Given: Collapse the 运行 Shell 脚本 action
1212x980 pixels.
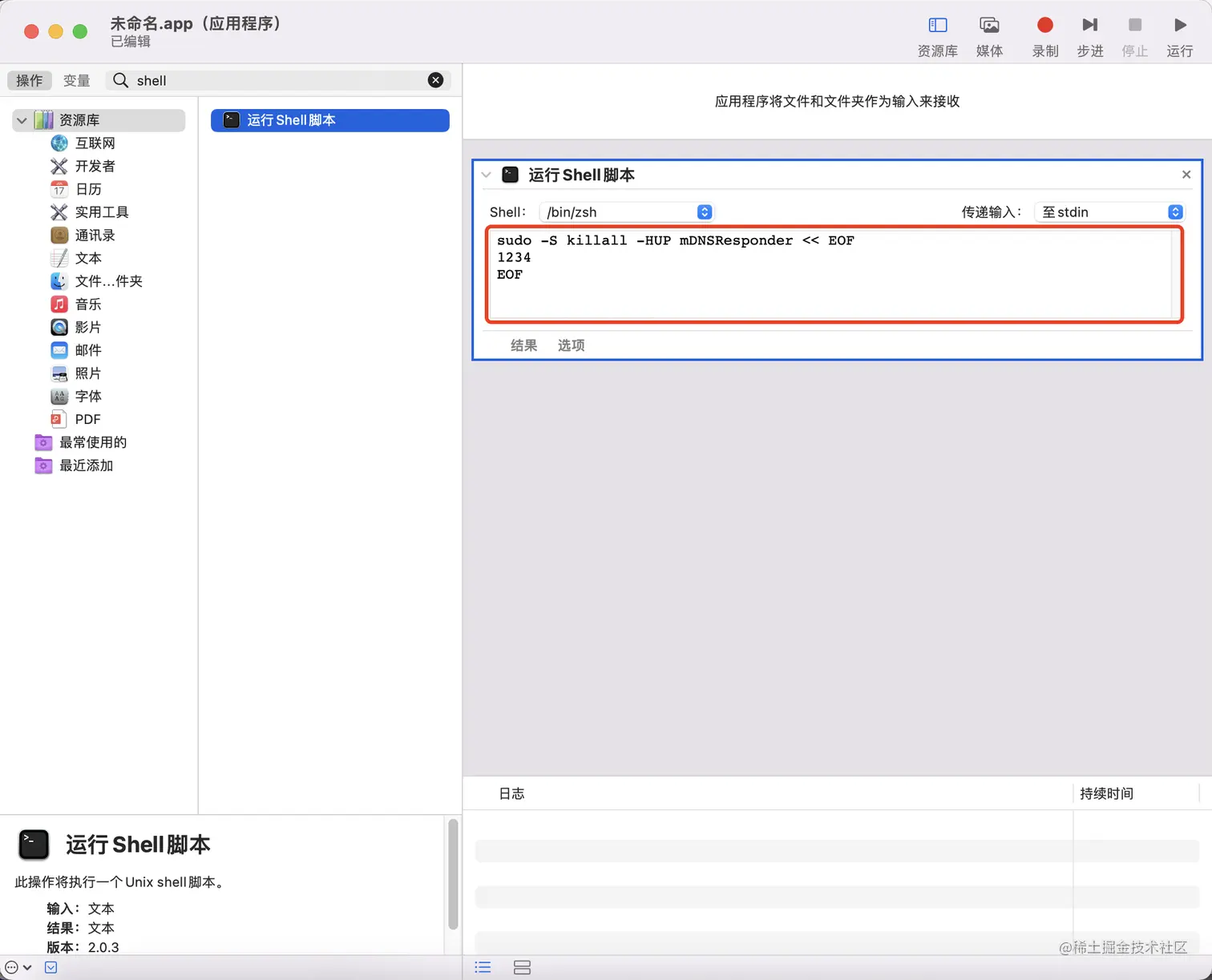Looking at the screenshot, I should [x=486, y=175].
